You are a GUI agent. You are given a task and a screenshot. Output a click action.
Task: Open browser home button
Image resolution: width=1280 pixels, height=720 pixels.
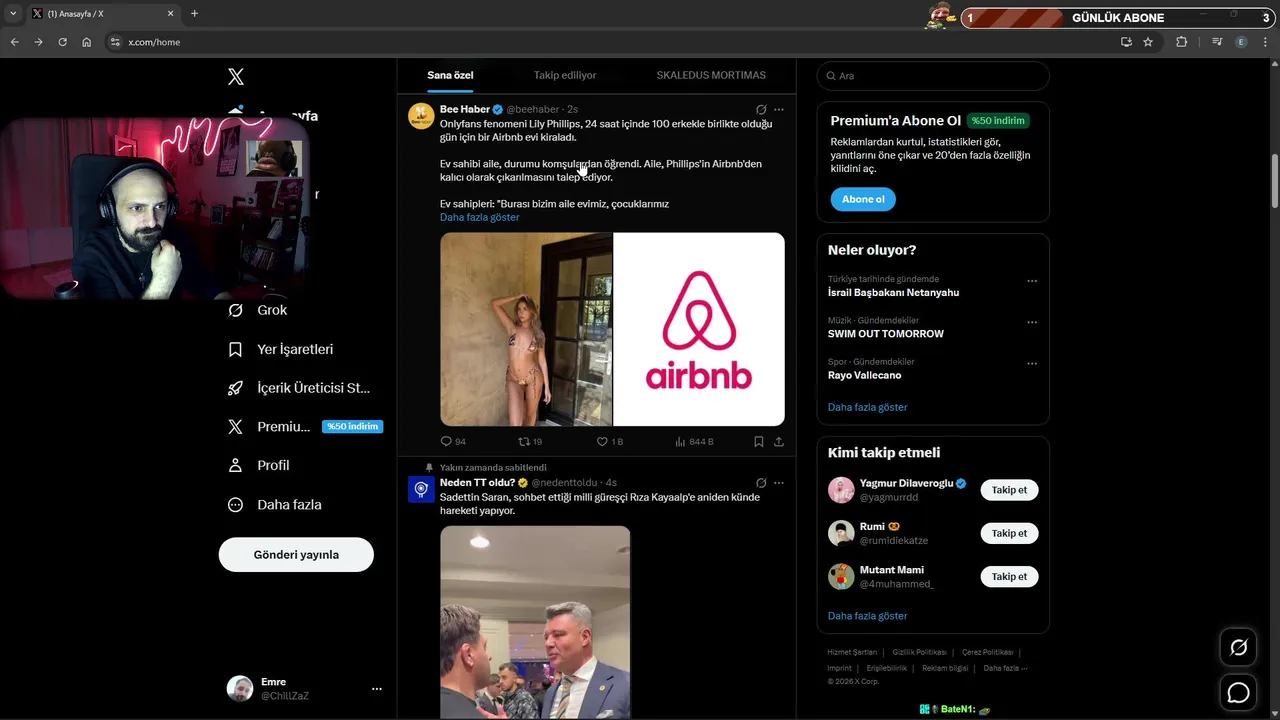pos(87,42)
